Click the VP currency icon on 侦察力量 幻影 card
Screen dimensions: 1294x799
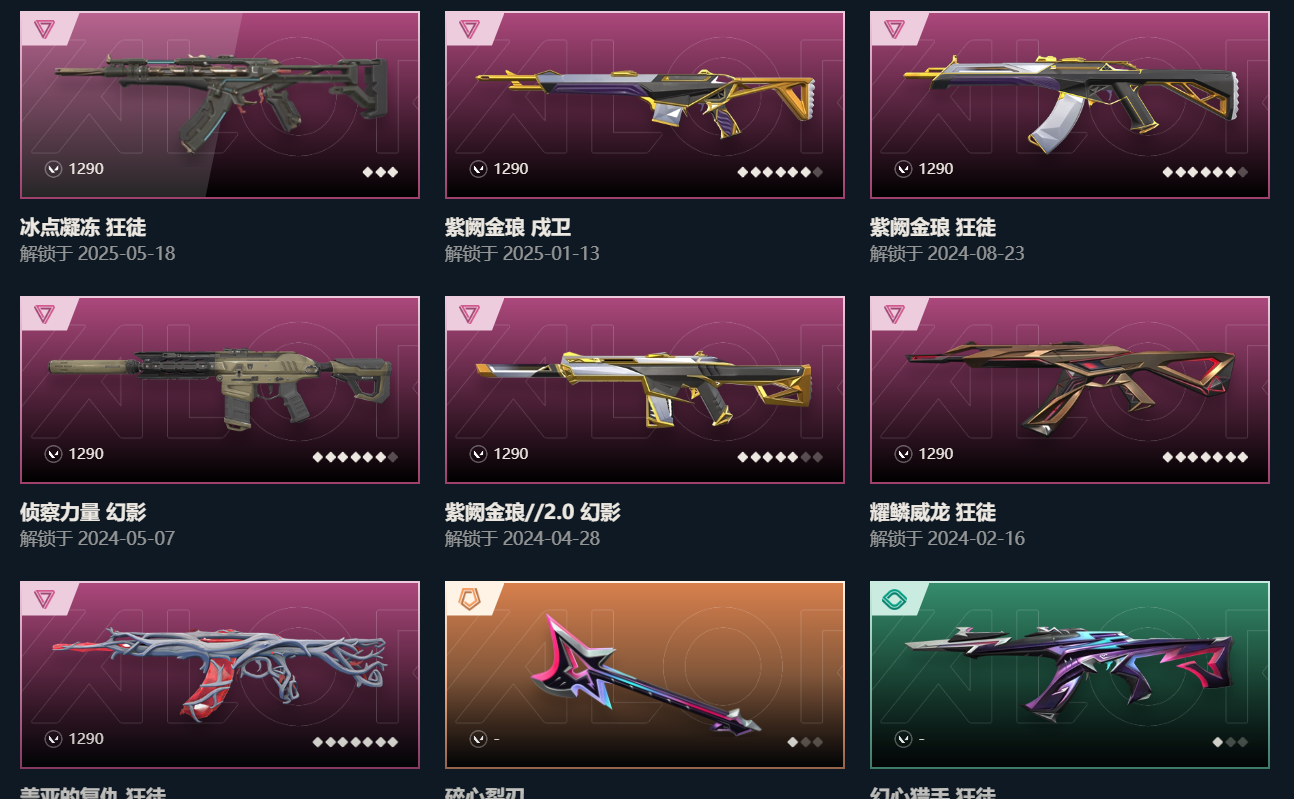coord(54,454)
